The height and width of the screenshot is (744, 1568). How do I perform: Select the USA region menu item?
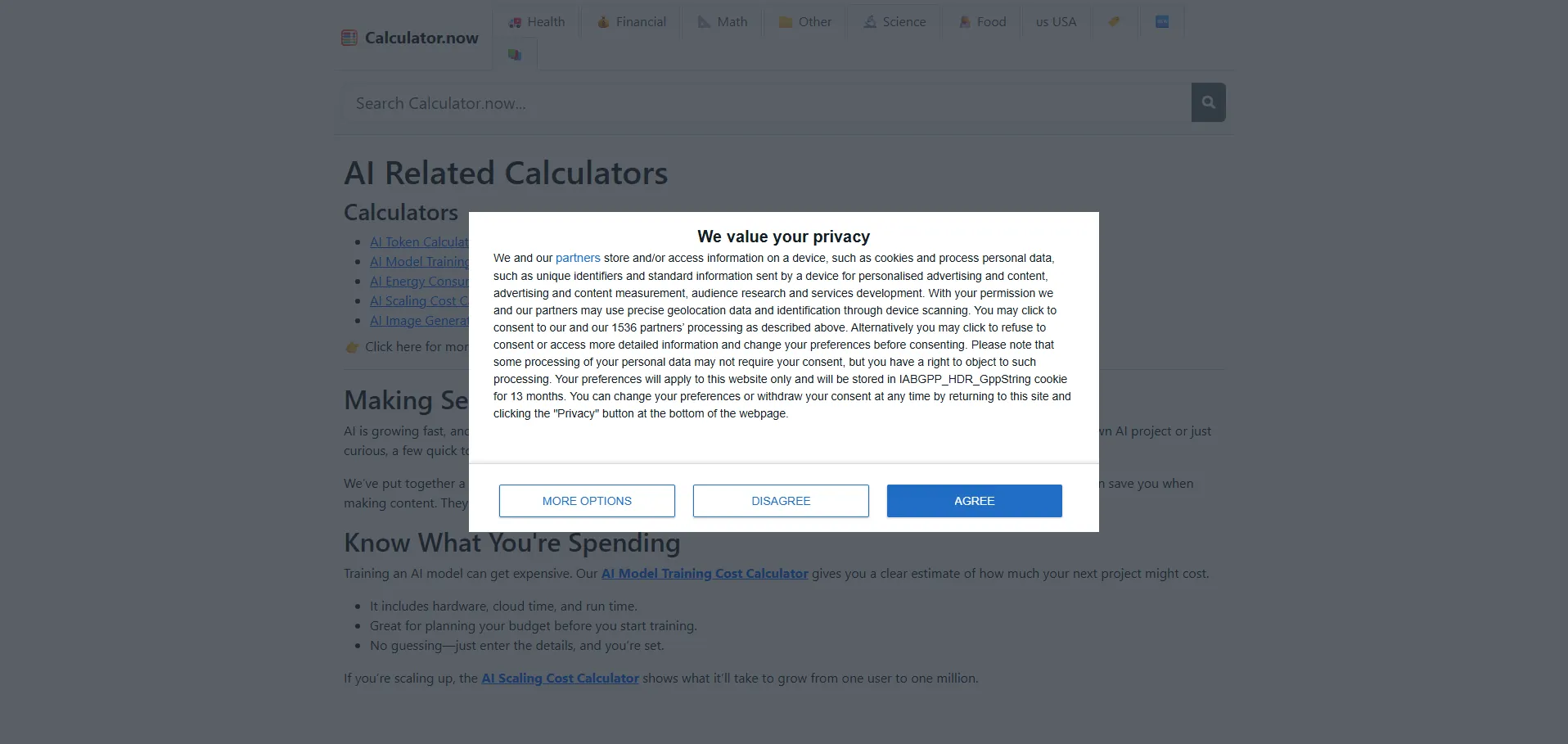1056,22
